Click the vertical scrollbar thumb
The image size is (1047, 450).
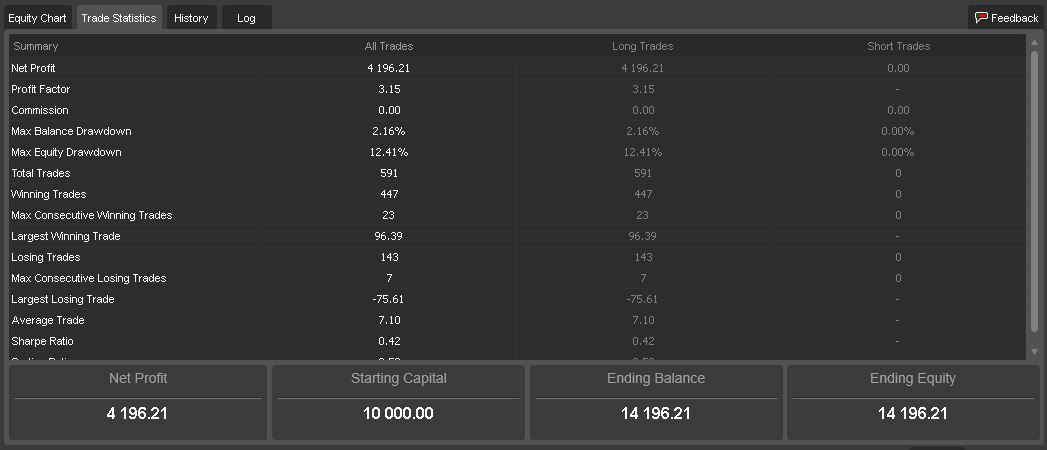pos(1034,190)
